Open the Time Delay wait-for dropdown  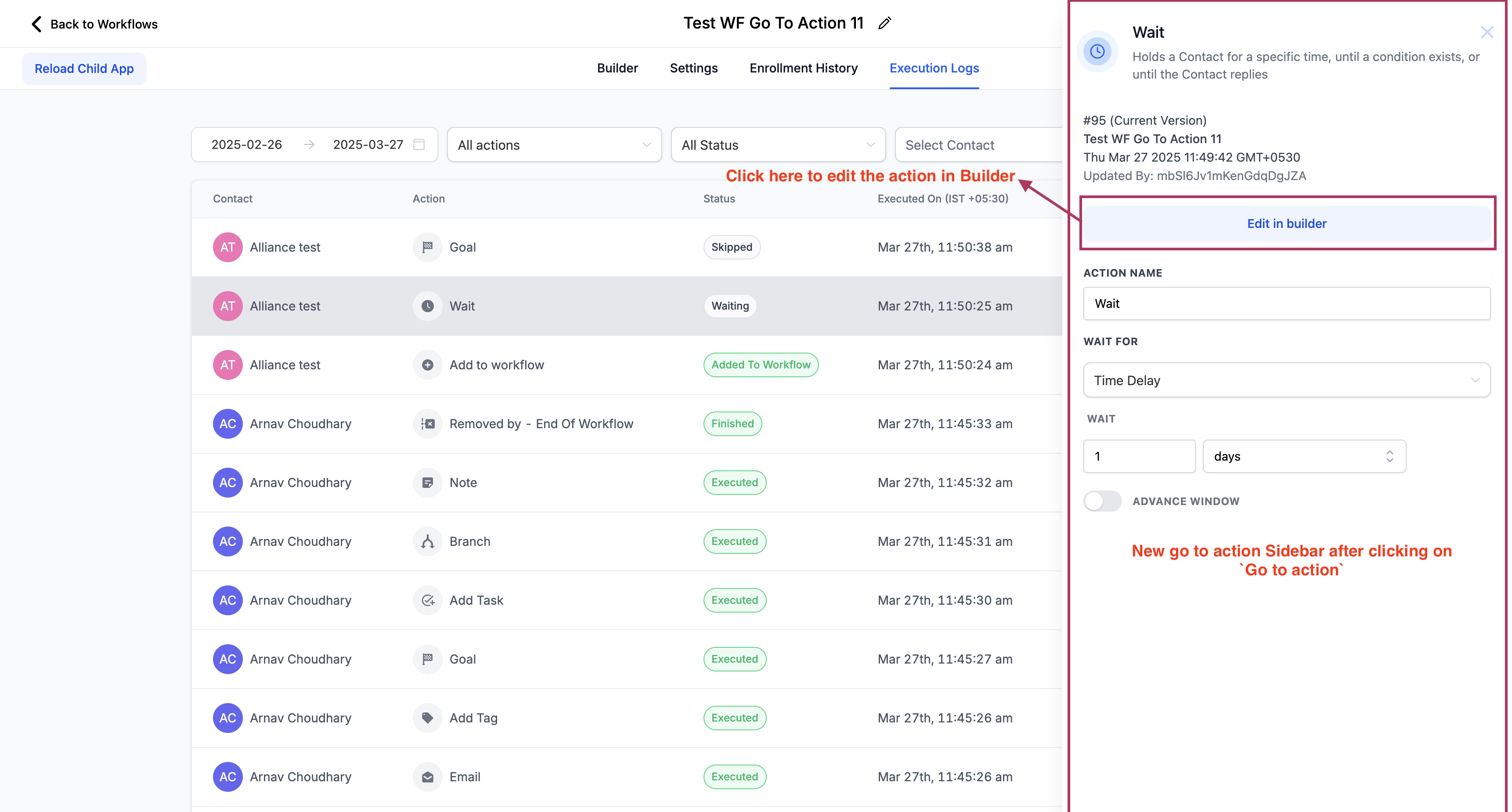pos(1286,380)
